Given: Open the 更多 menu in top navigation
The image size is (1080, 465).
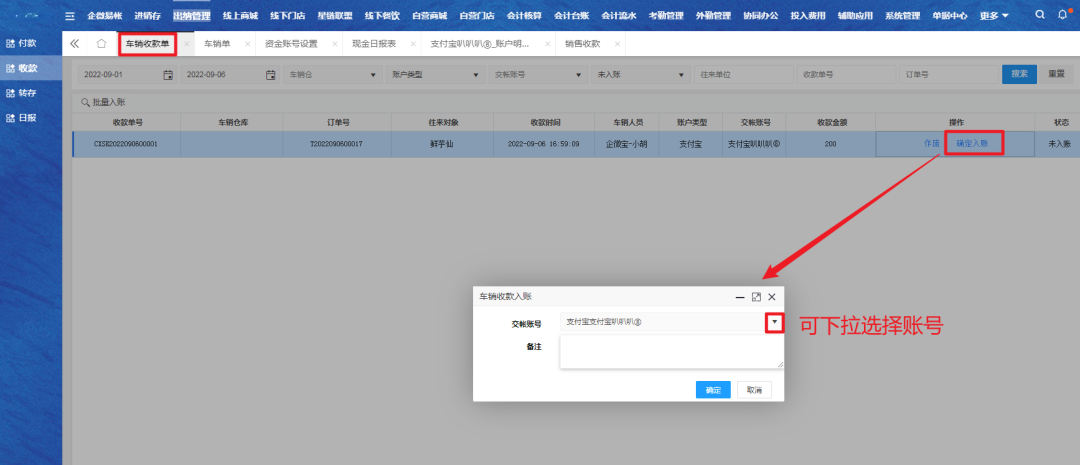Looking at the screenshot, I should (993, 16).
